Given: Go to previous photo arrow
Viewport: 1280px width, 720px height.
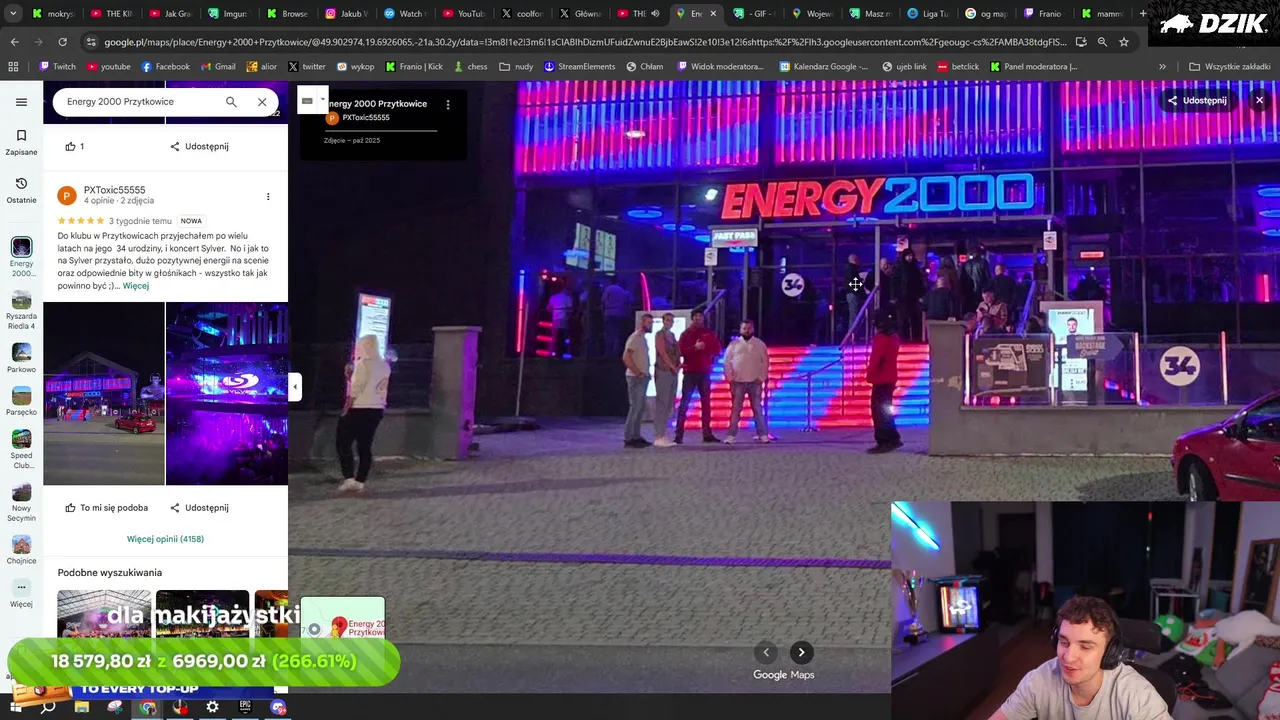Looking at the screenshot, I should [x=766, y=652].
